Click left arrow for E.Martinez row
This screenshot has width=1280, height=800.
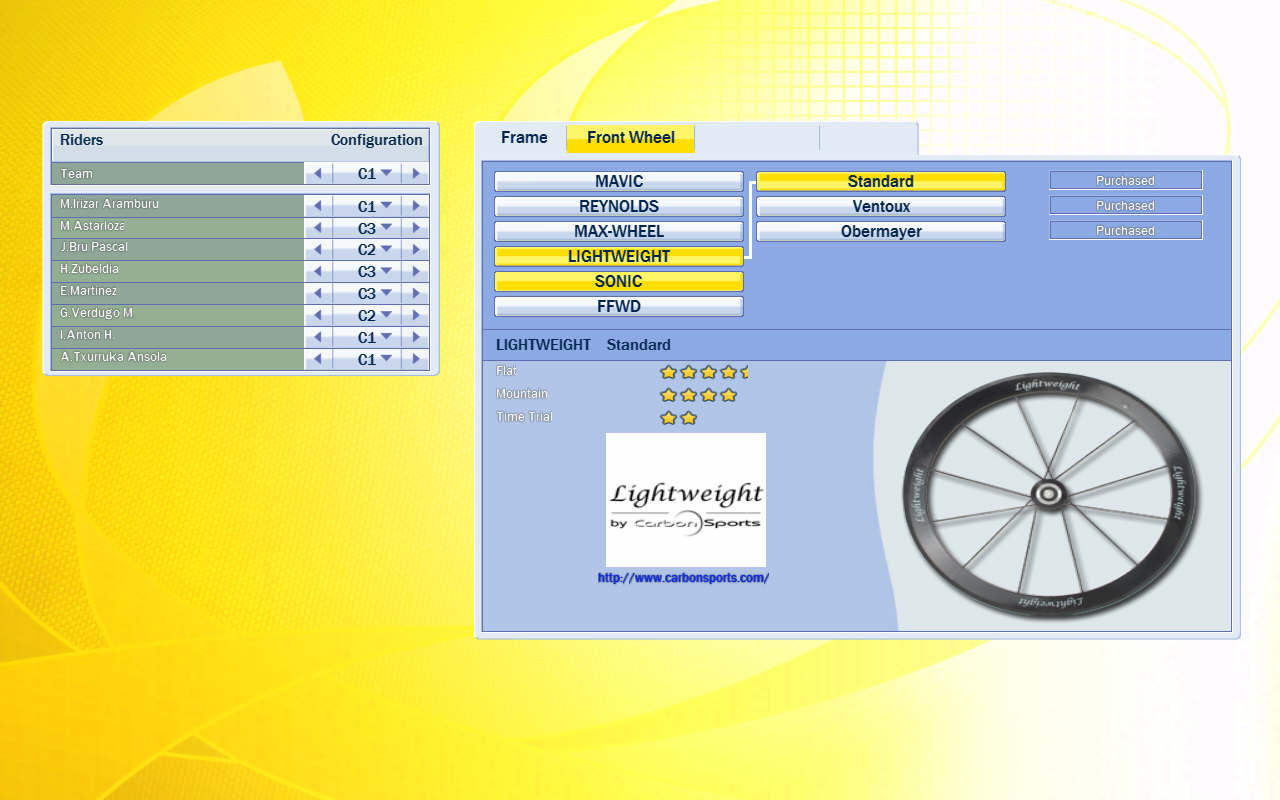[x=318, y=294]
